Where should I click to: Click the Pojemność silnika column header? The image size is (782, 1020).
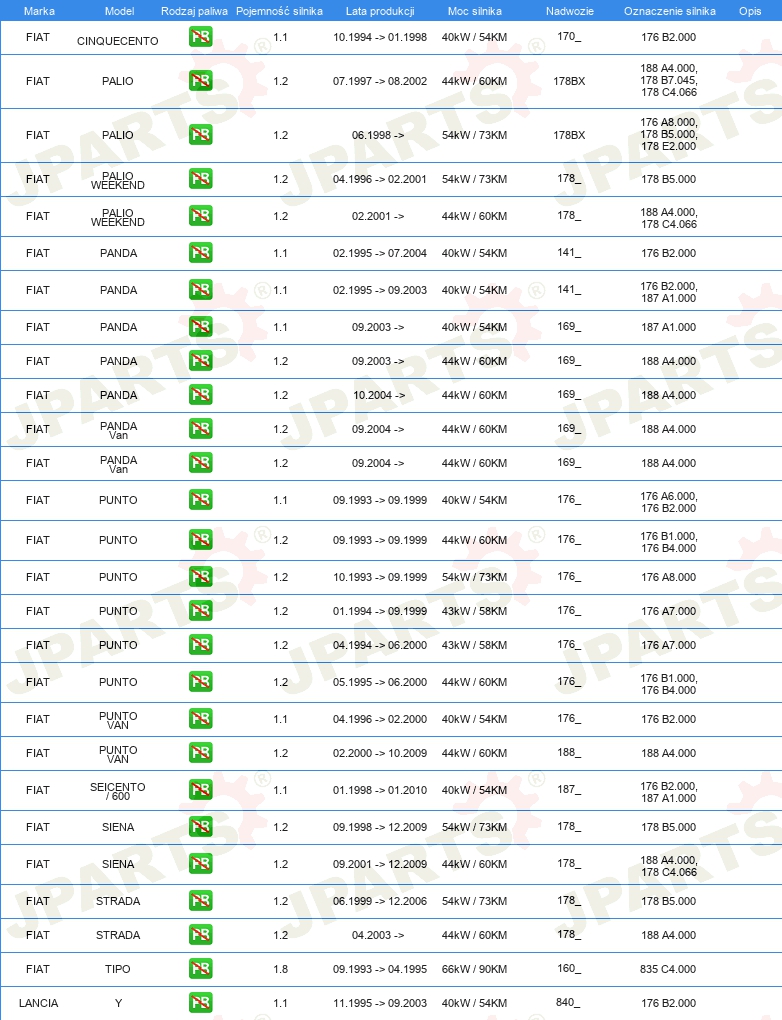279,11
